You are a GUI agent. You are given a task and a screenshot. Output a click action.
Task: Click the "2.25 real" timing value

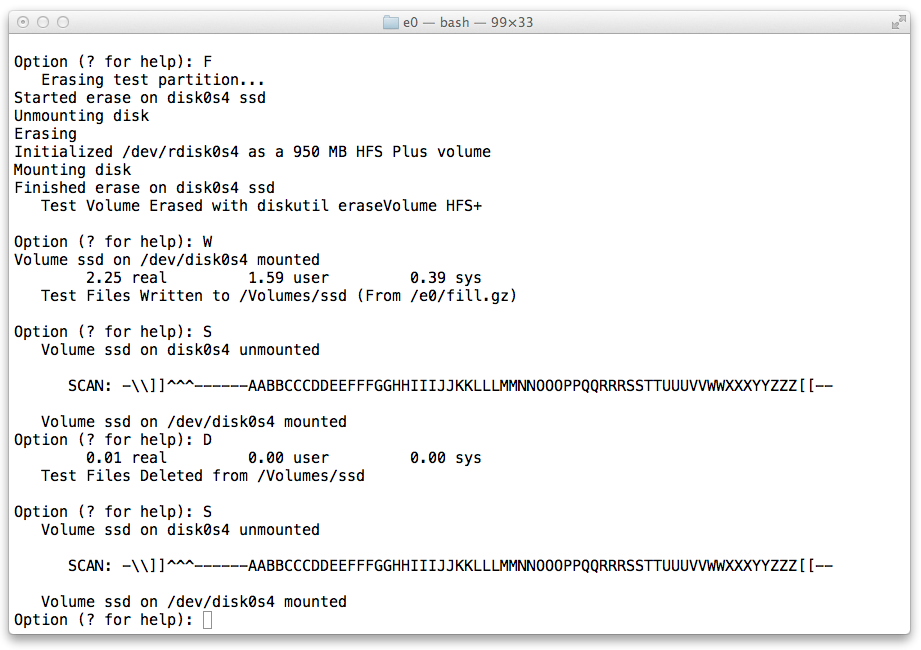pyautogui.click(x=126, y=278)
